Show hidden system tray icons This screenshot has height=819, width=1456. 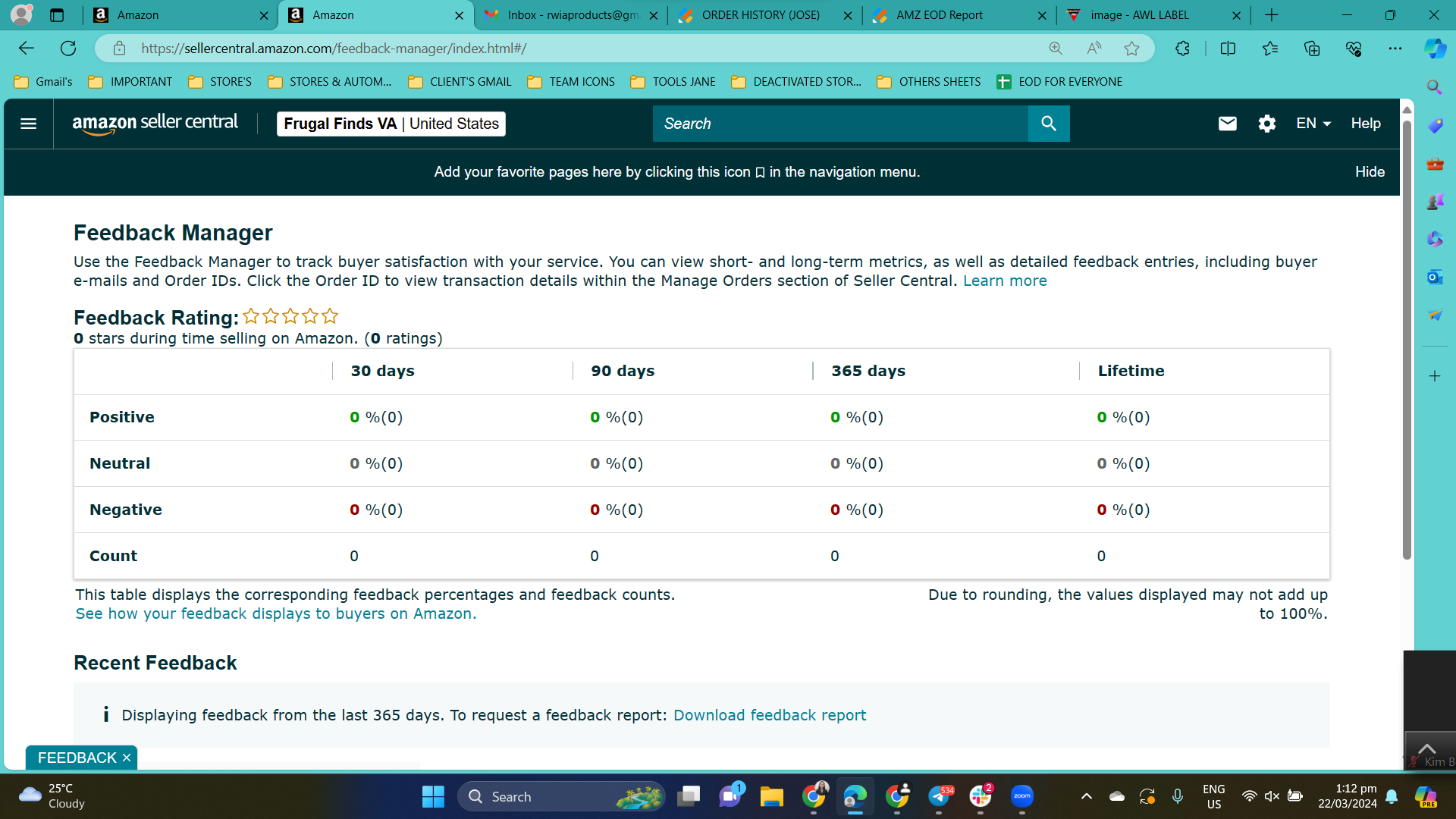[x=1086, y=796]
